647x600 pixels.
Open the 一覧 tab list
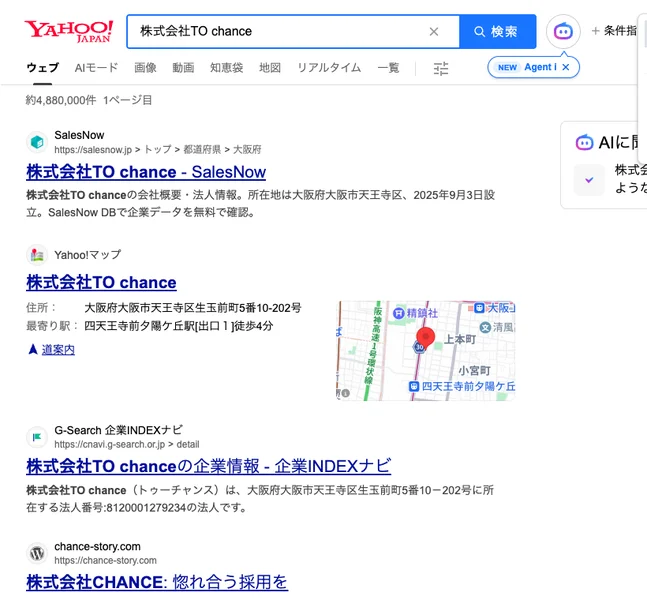[x=388, y=68]
